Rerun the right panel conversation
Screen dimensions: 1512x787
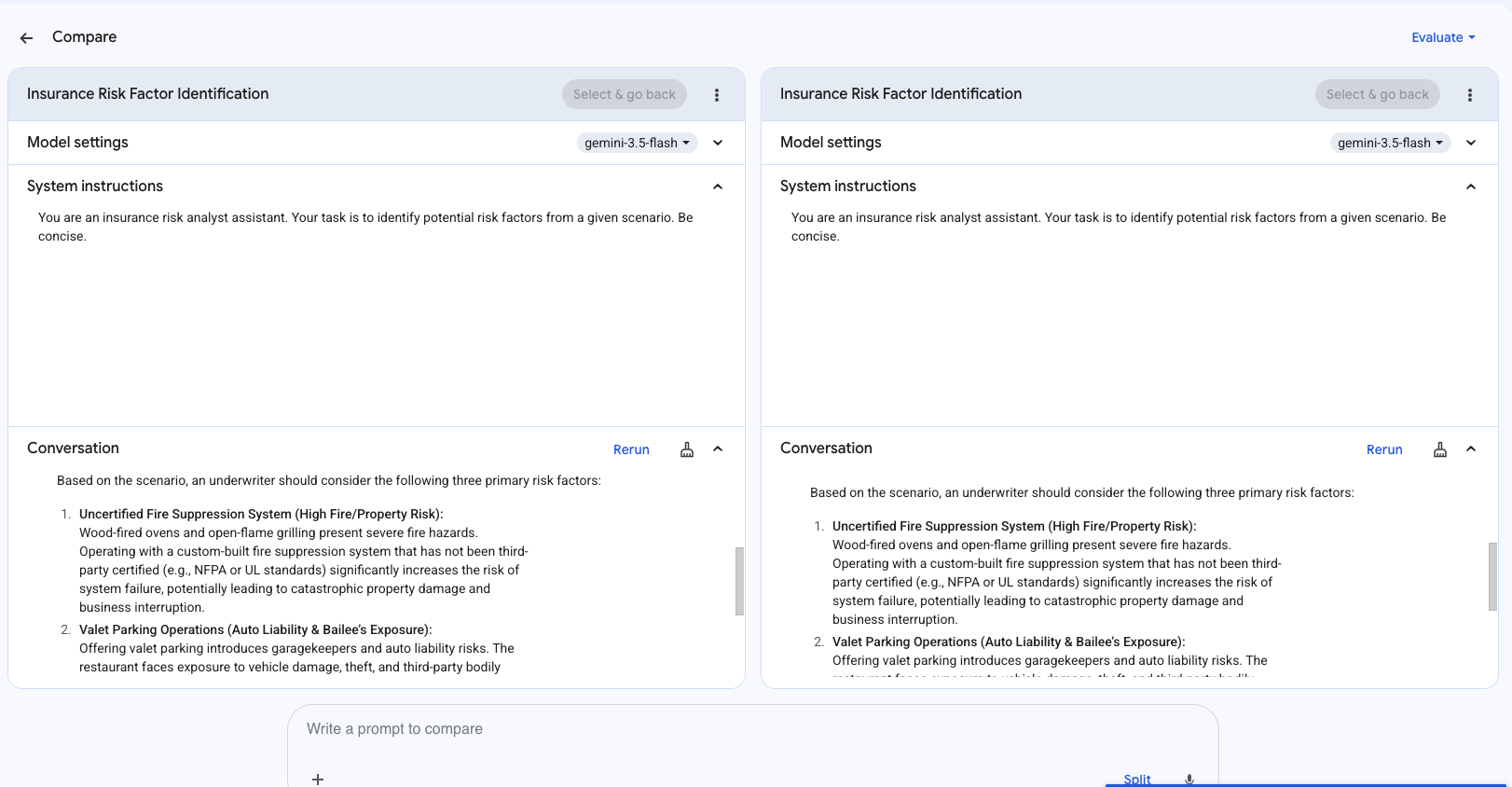[1384, 449]
